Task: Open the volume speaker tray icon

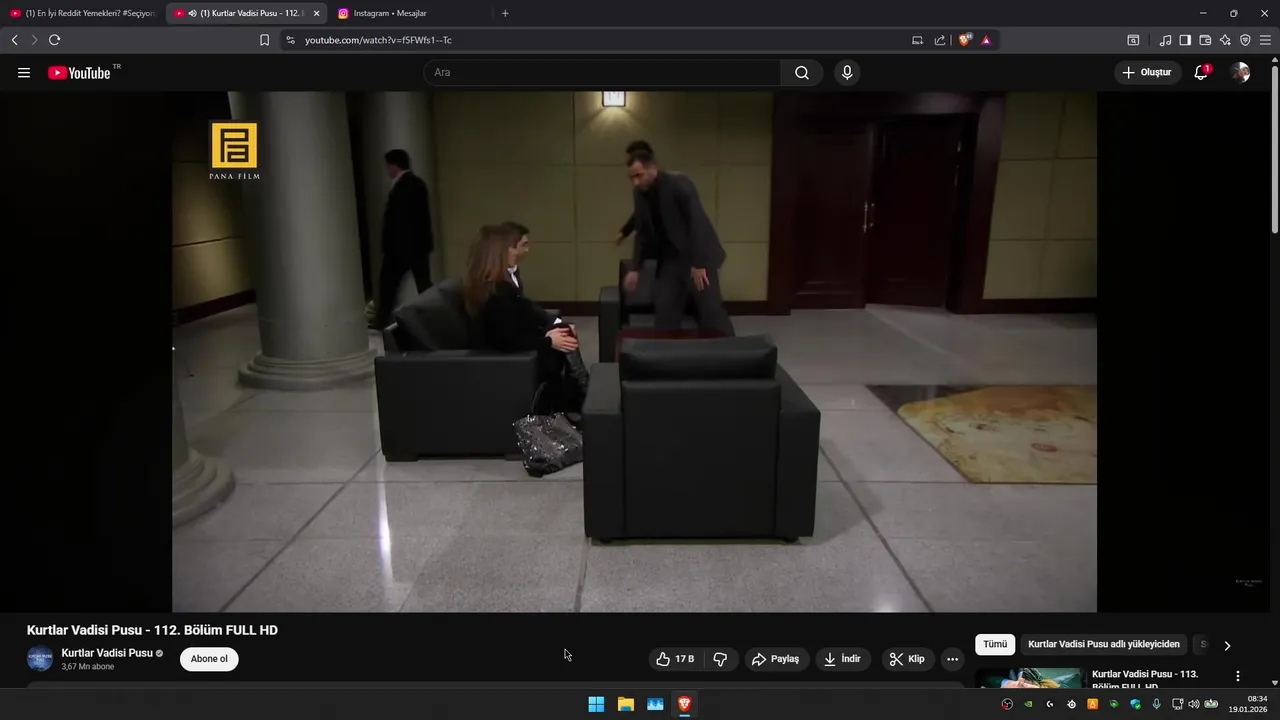Action: (x=1194, y=704)
